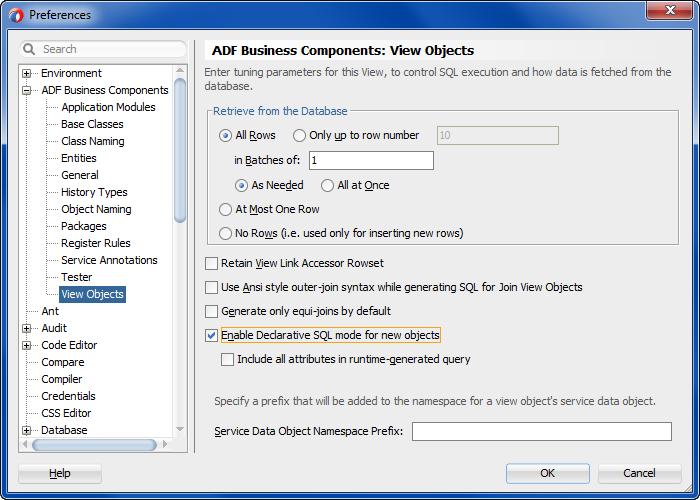Expand the Audit node
The image size is (700, 500).
27,328
